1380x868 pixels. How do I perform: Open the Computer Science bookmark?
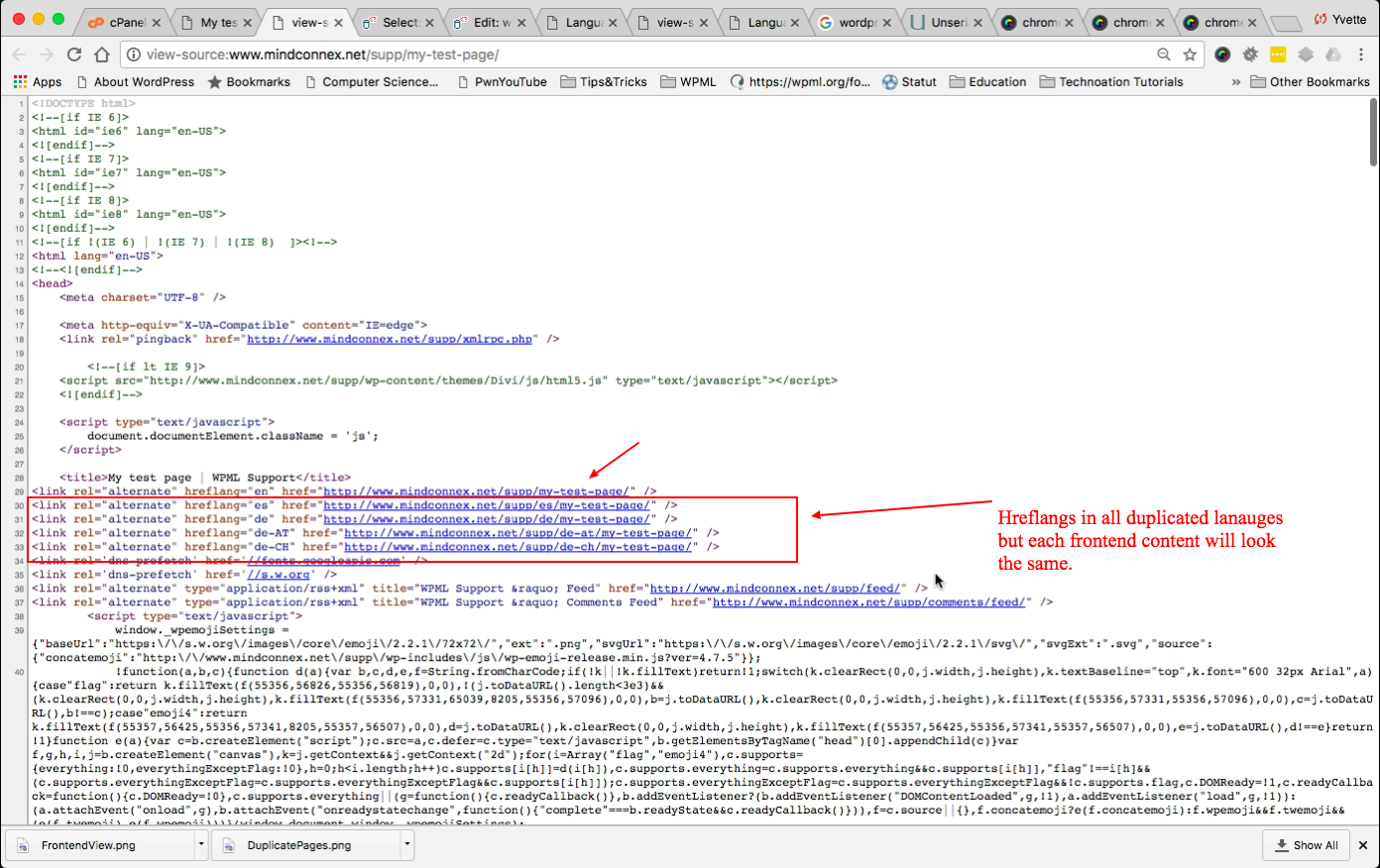pos(371,82)
